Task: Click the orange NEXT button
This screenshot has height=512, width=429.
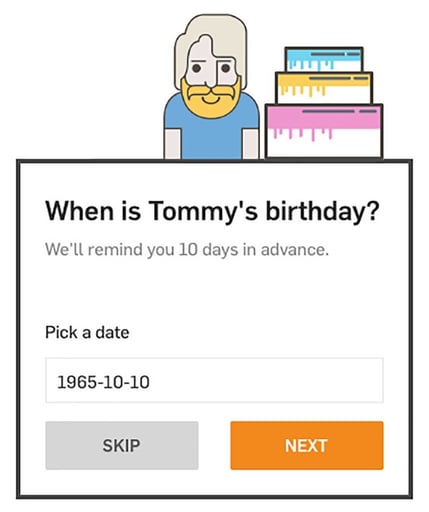Action: 307,445
